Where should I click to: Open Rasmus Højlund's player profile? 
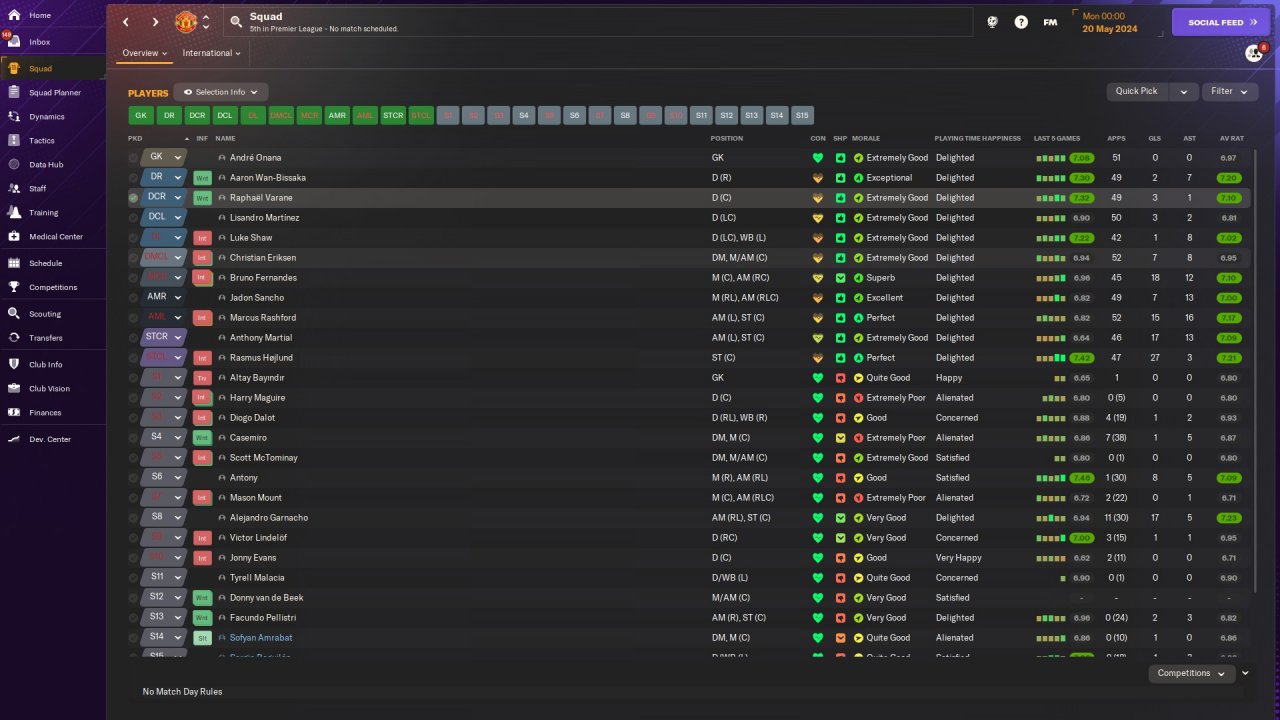tap(263, 358)
